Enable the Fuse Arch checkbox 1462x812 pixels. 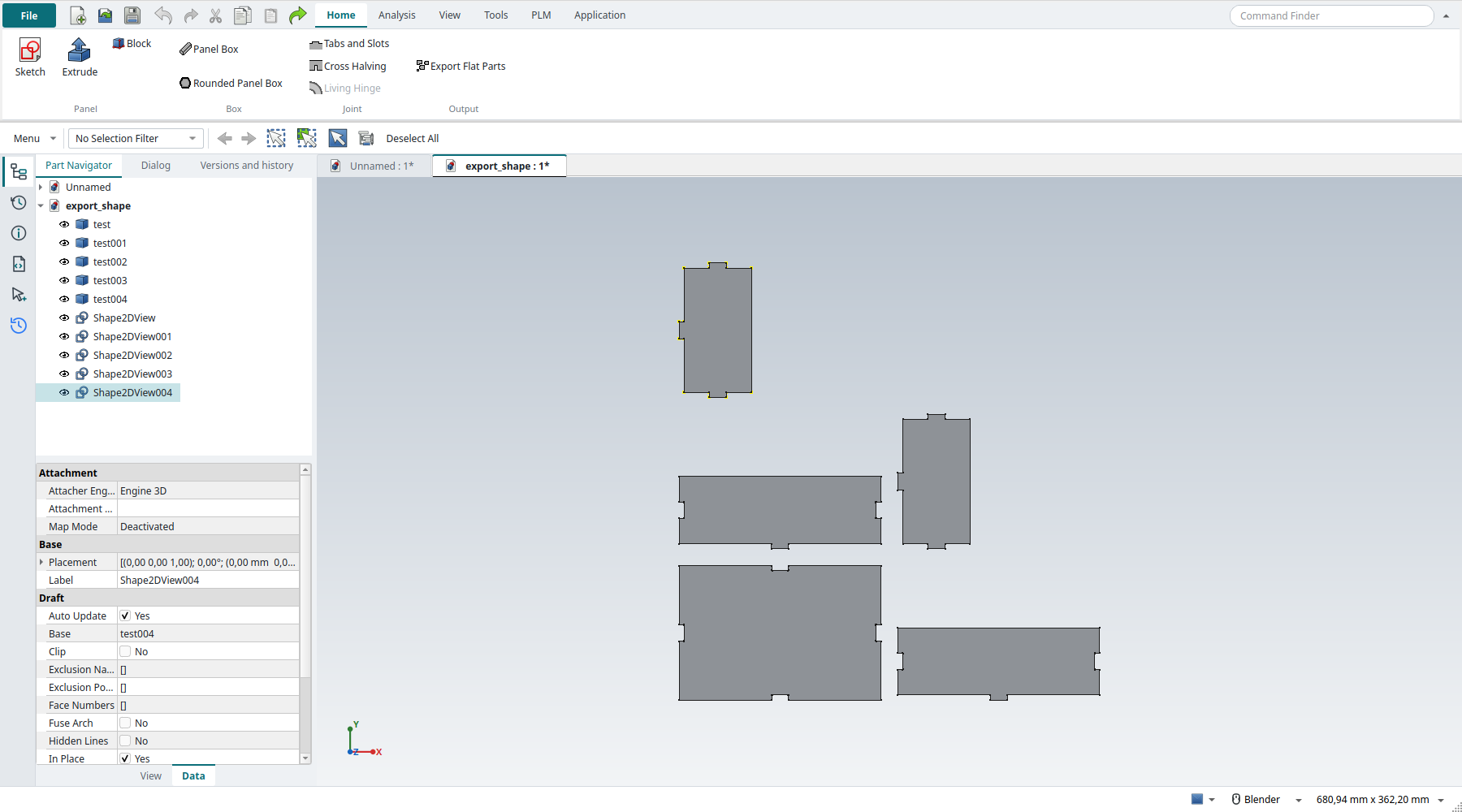point(125,723)
